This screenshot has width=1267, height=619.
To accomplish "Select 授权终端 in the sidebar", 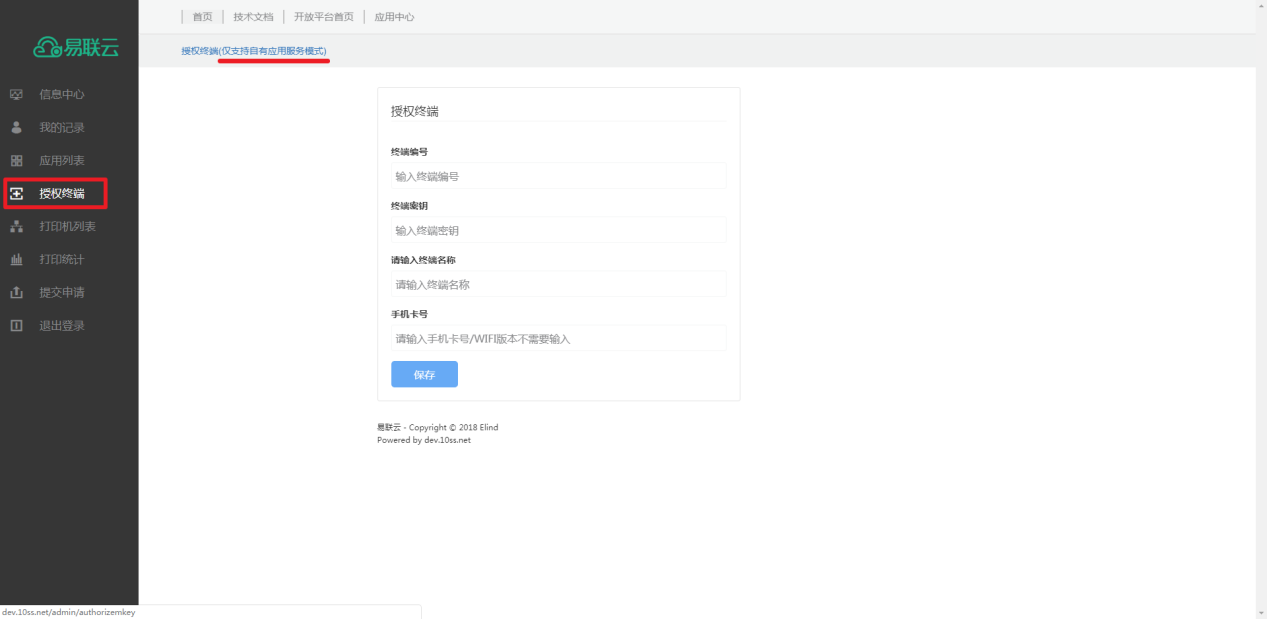I will point(62,194).
